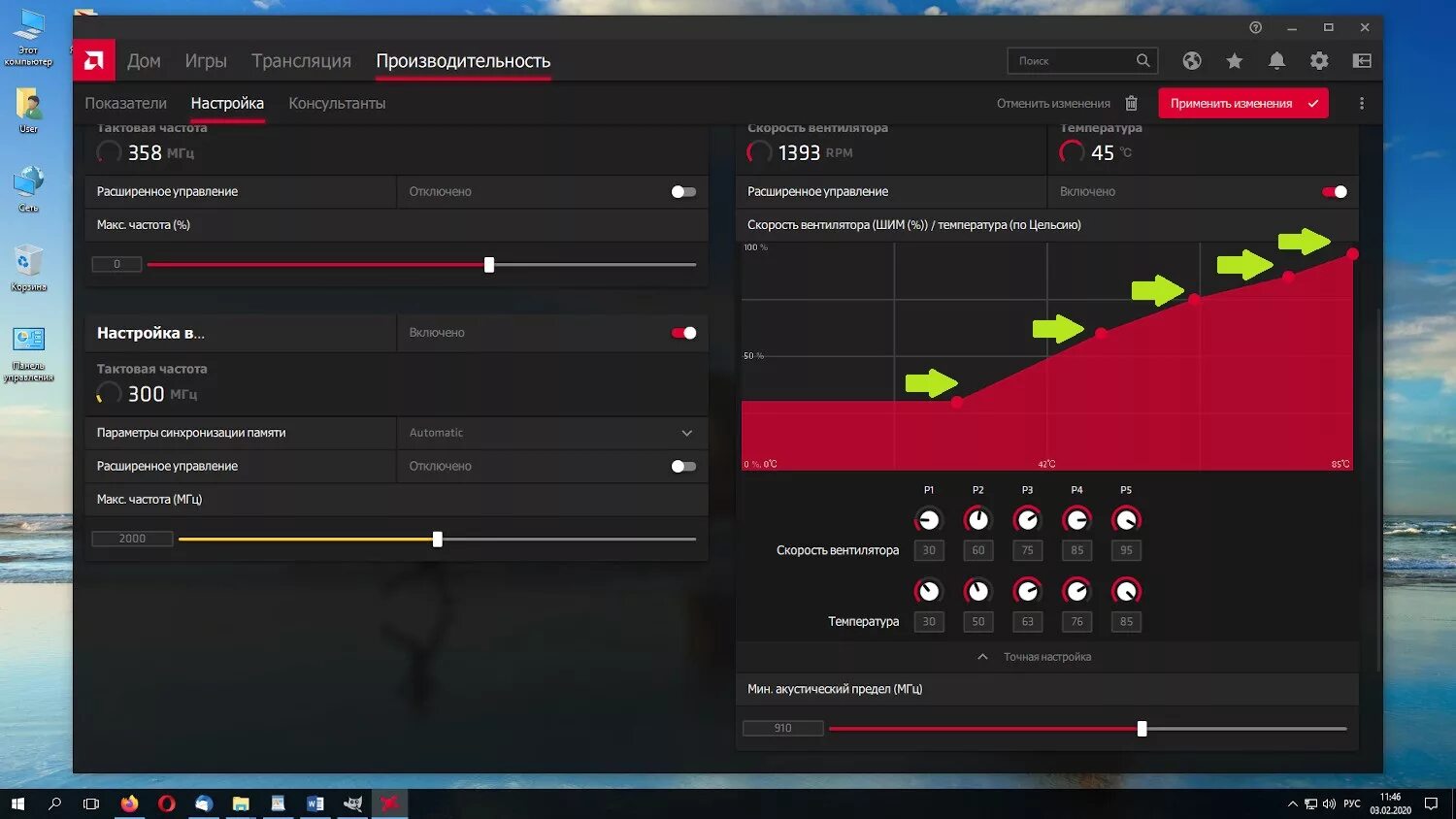Toggle GPU advanced control switch under 358 МГц
1456x819 pixels.
(683, 192)
